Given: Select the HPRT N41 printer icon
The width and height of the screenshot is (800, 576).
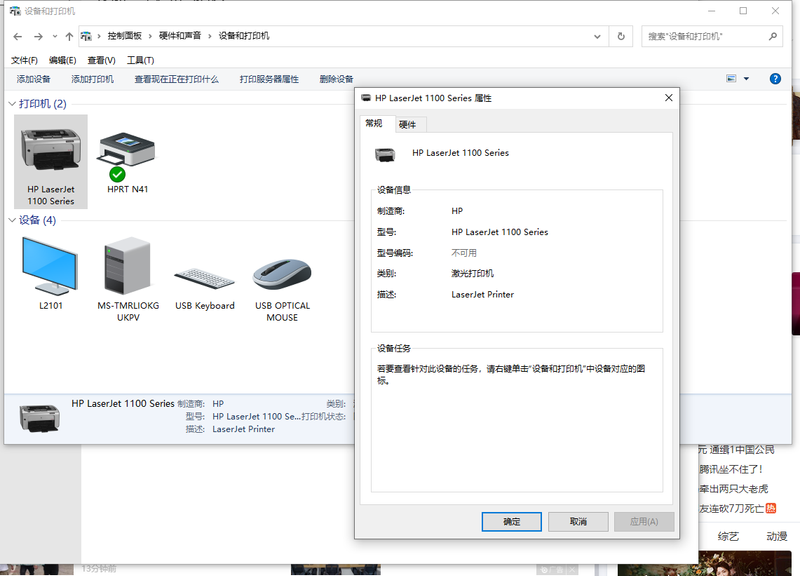Looking at the screenshot, I should 127,162.
